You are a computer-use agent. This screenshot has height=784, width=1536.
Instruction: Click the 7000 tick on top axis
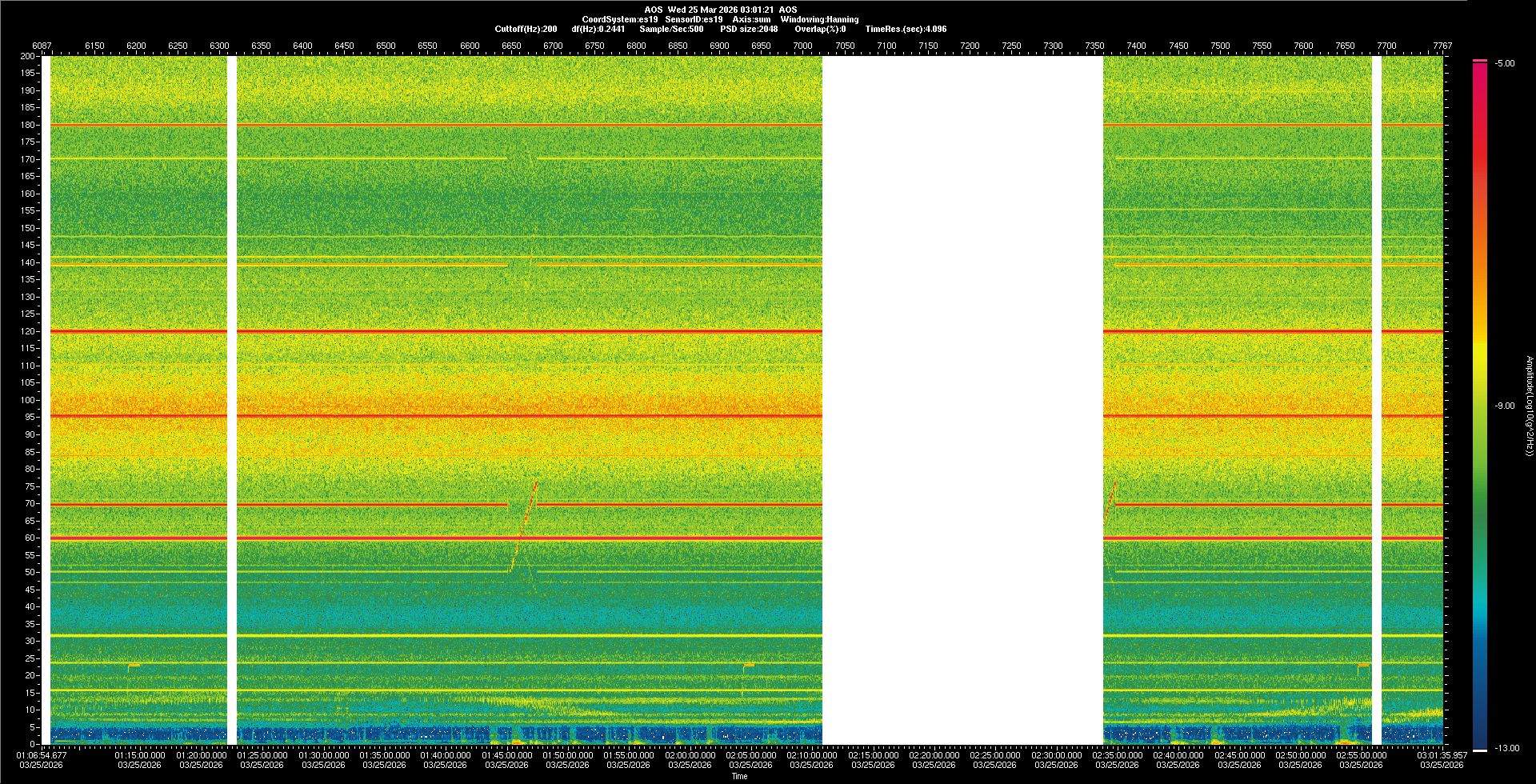coord(802,46)
